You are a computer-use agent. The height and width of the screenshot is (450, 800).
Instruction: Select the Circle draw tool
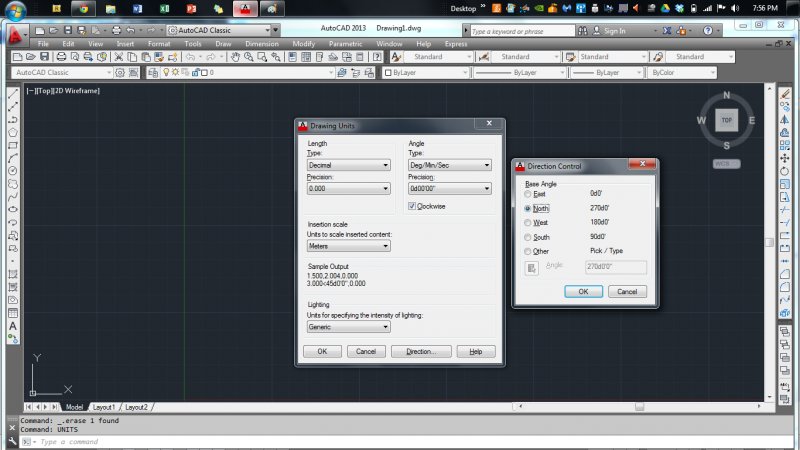(13, 171)
